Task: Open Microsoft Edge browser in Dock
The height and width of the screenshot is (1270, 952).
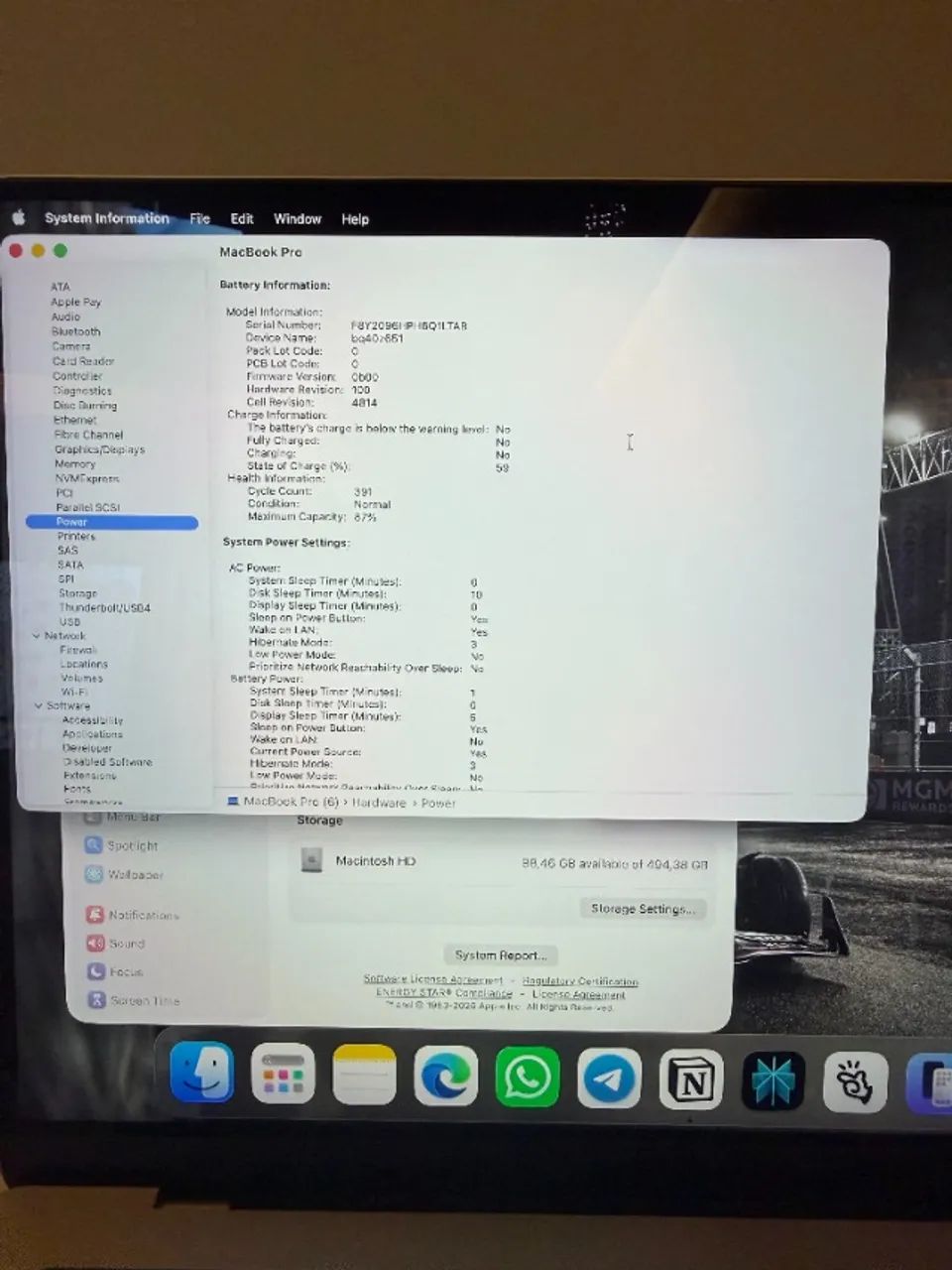Action: pos(445,1076)
